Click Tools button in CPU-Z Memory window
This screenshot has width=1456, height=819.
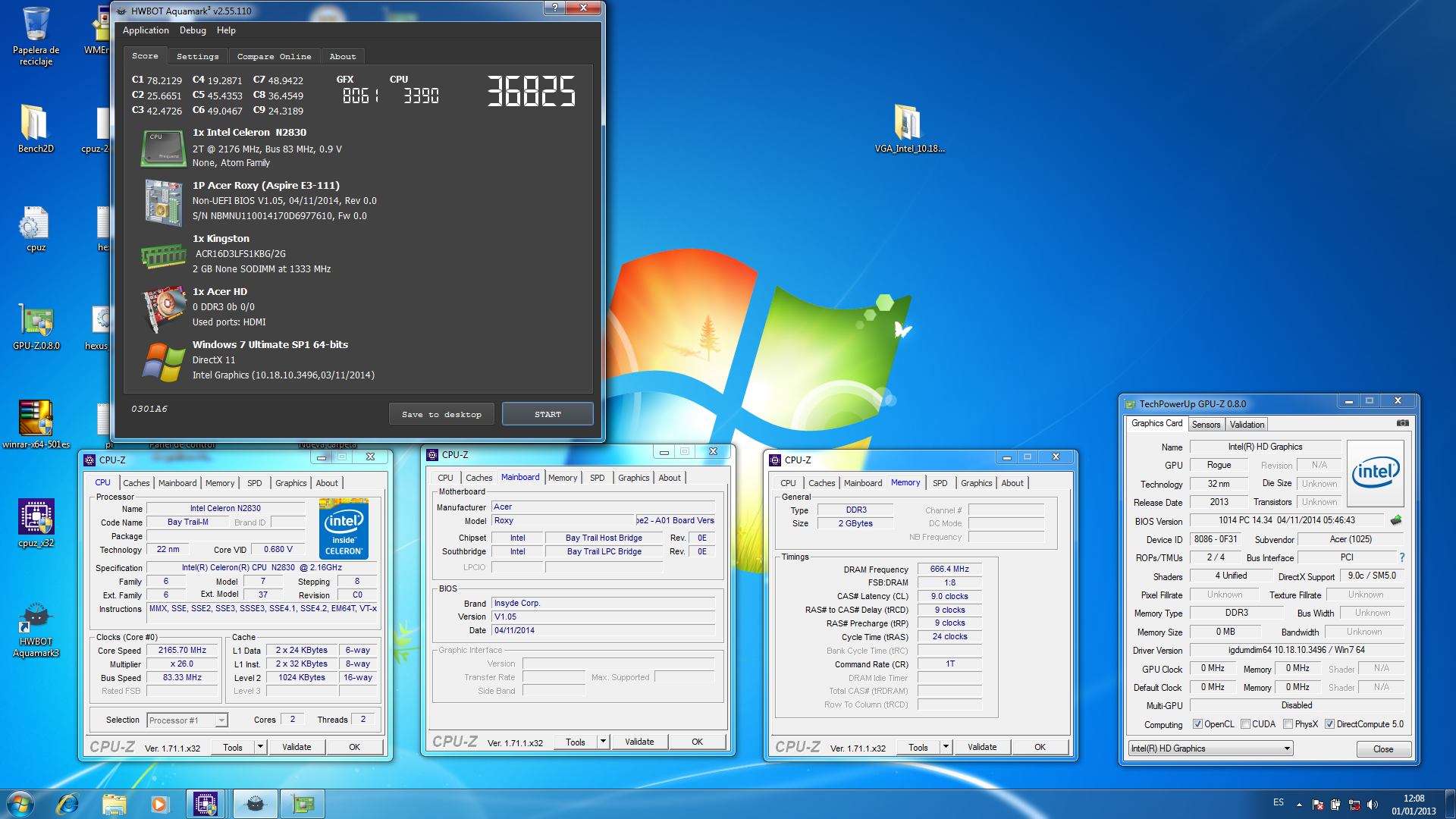coord(918,747)
